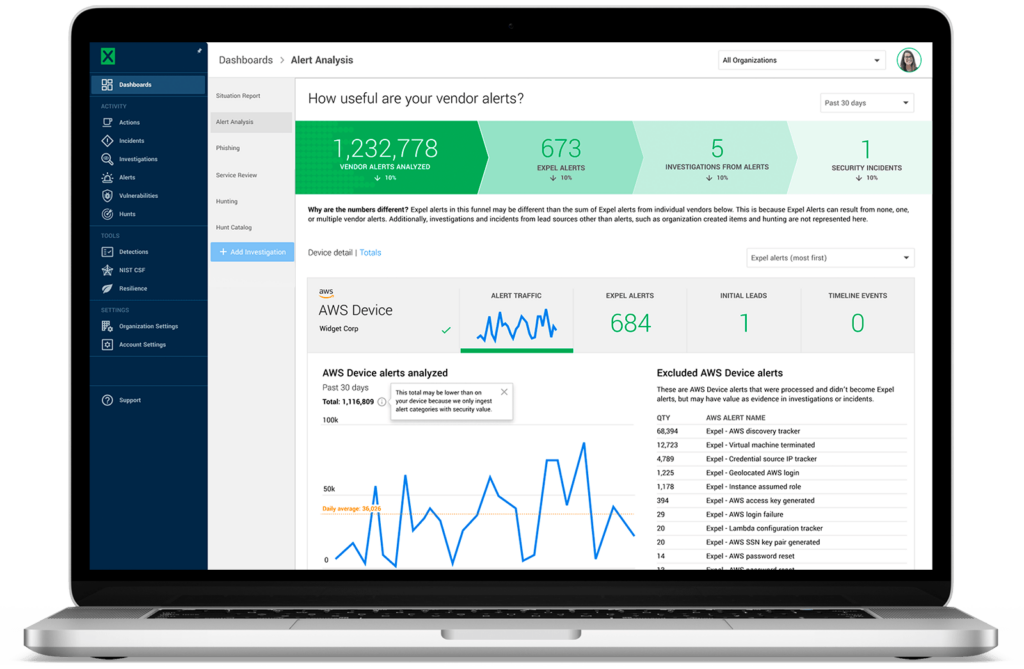Open NIST CSF via its star icon
Image resolution: width=1024 pixels, height=669 pixels.
tap(107, 270)
